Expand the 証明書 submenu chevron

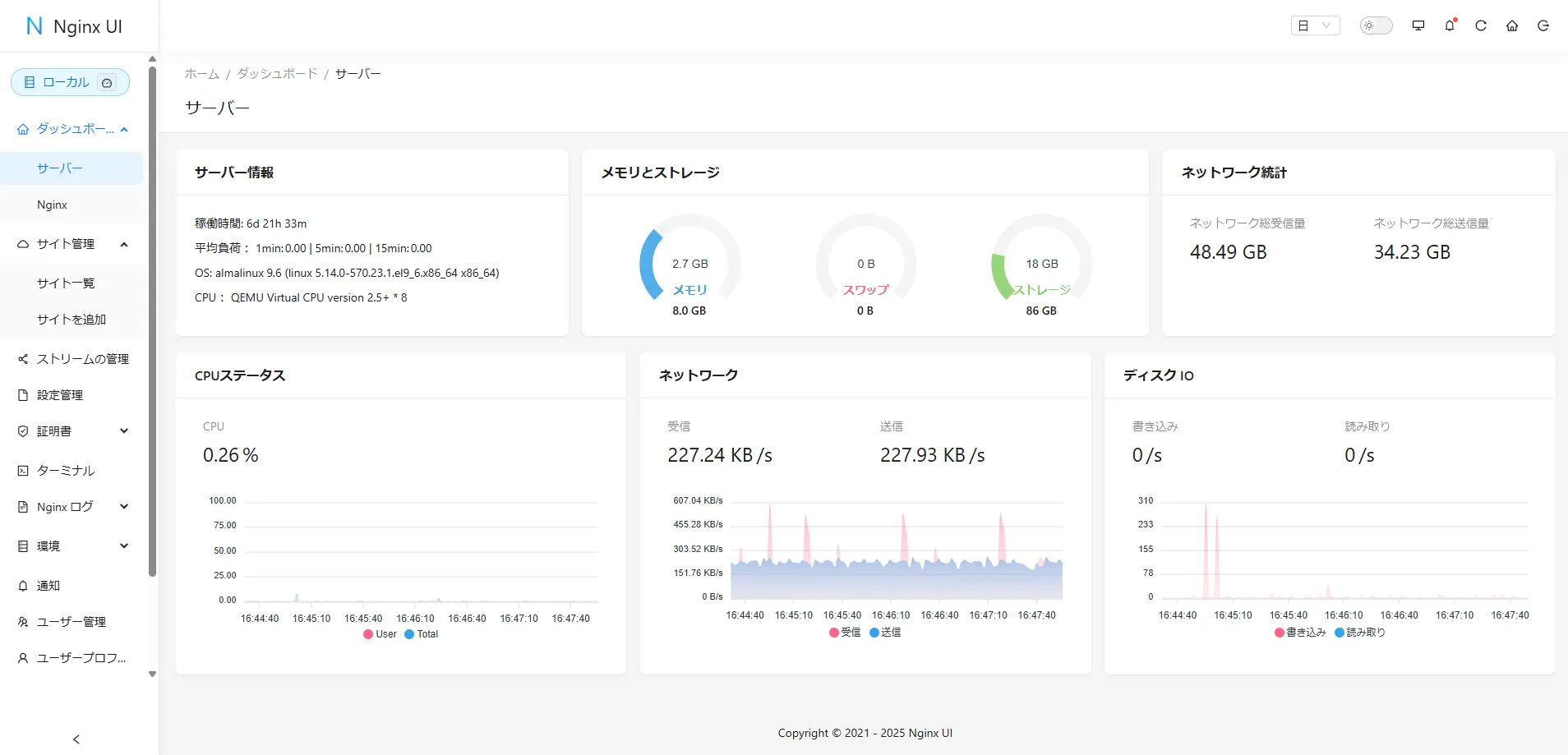click(x=124, y=431)
